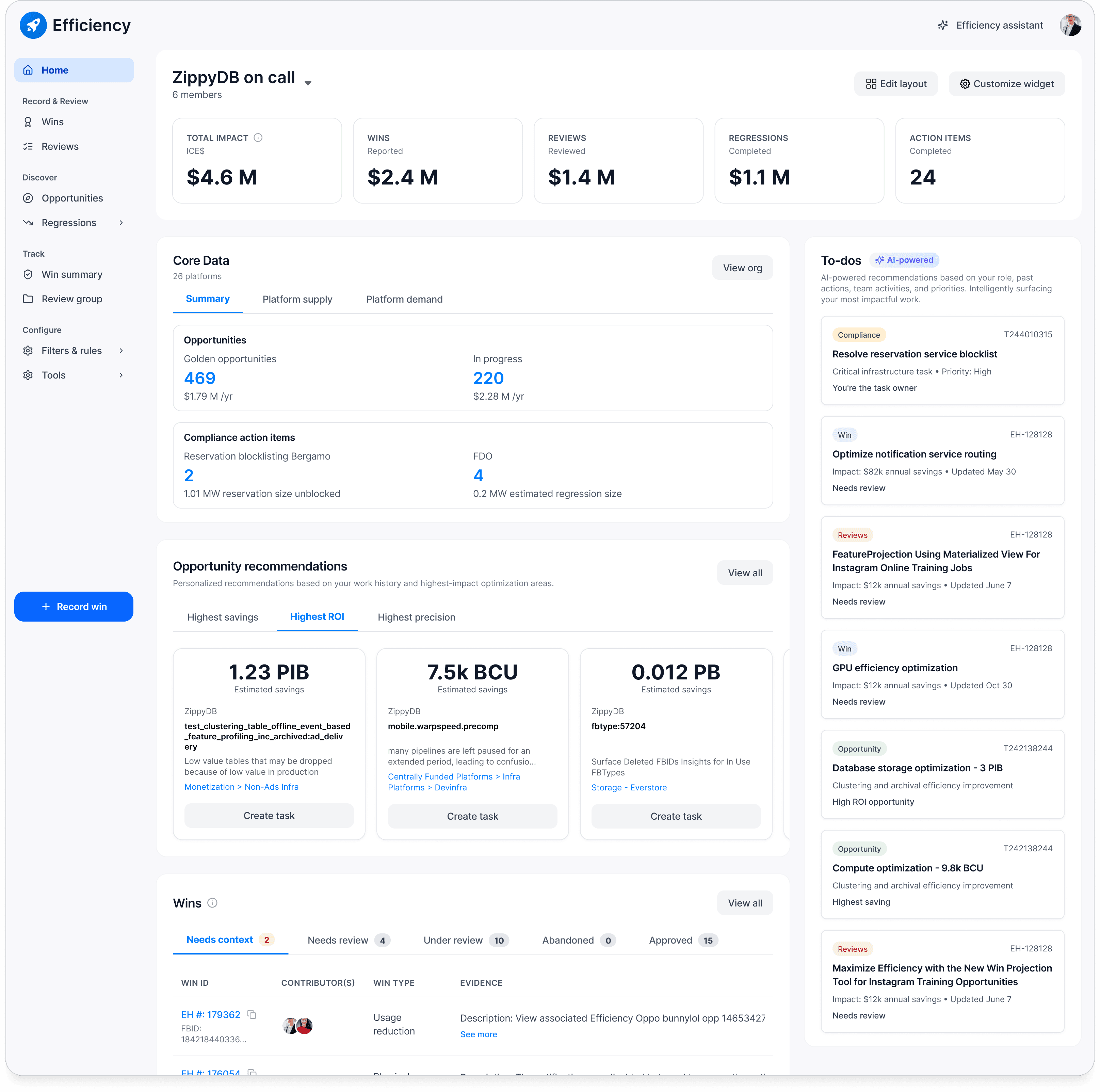The height and width of the screenshot is (1092, 1100).
Task: Click the 469 golden opportunities value
Action: coord(200,378)
